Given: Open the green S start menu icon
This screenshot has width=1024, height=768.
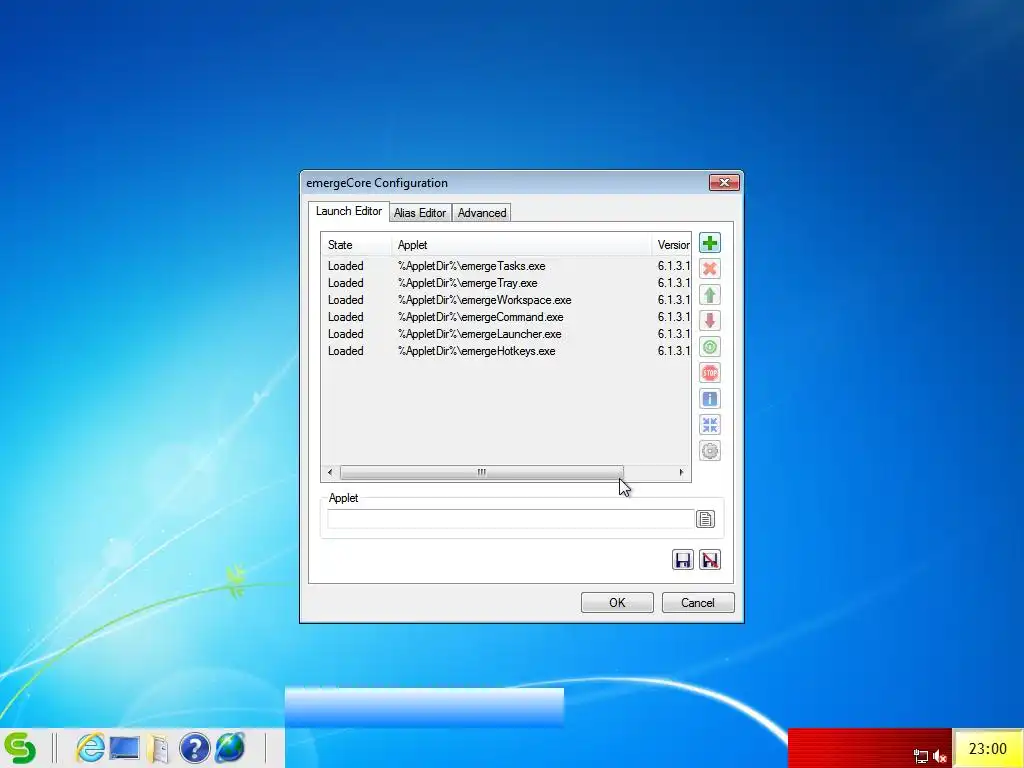Looking at the screenshot, I should coord(20,747).
